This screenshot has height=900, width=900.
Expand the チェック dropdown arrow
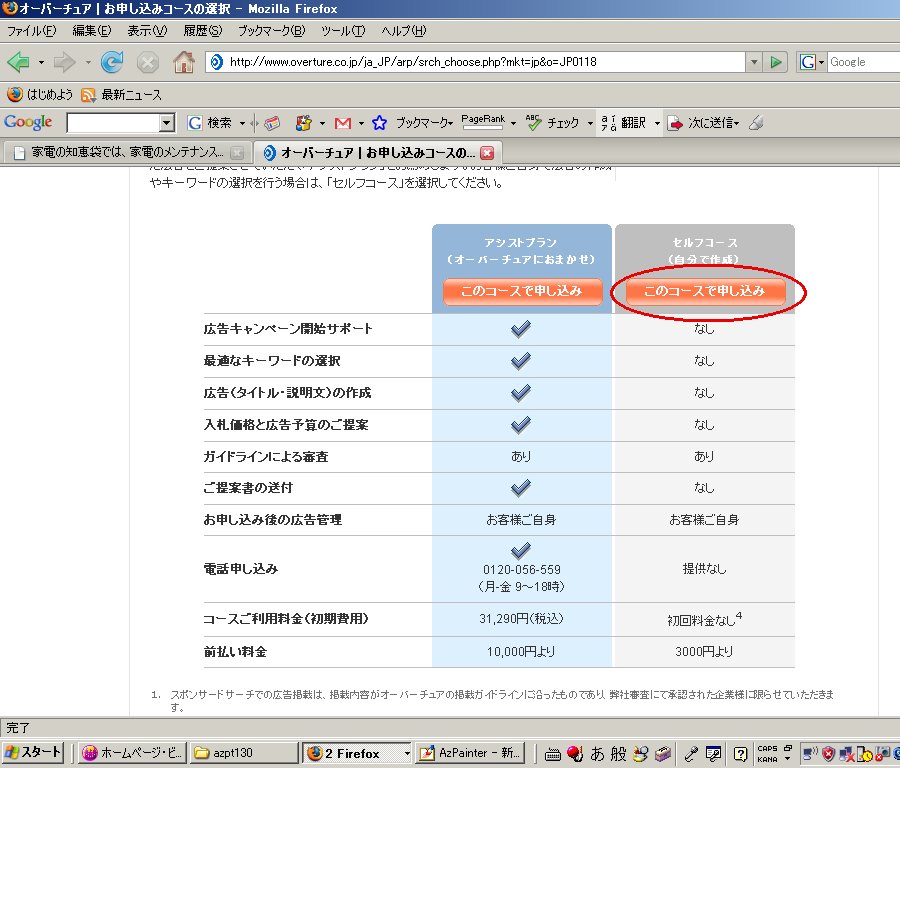pos(590,123)
